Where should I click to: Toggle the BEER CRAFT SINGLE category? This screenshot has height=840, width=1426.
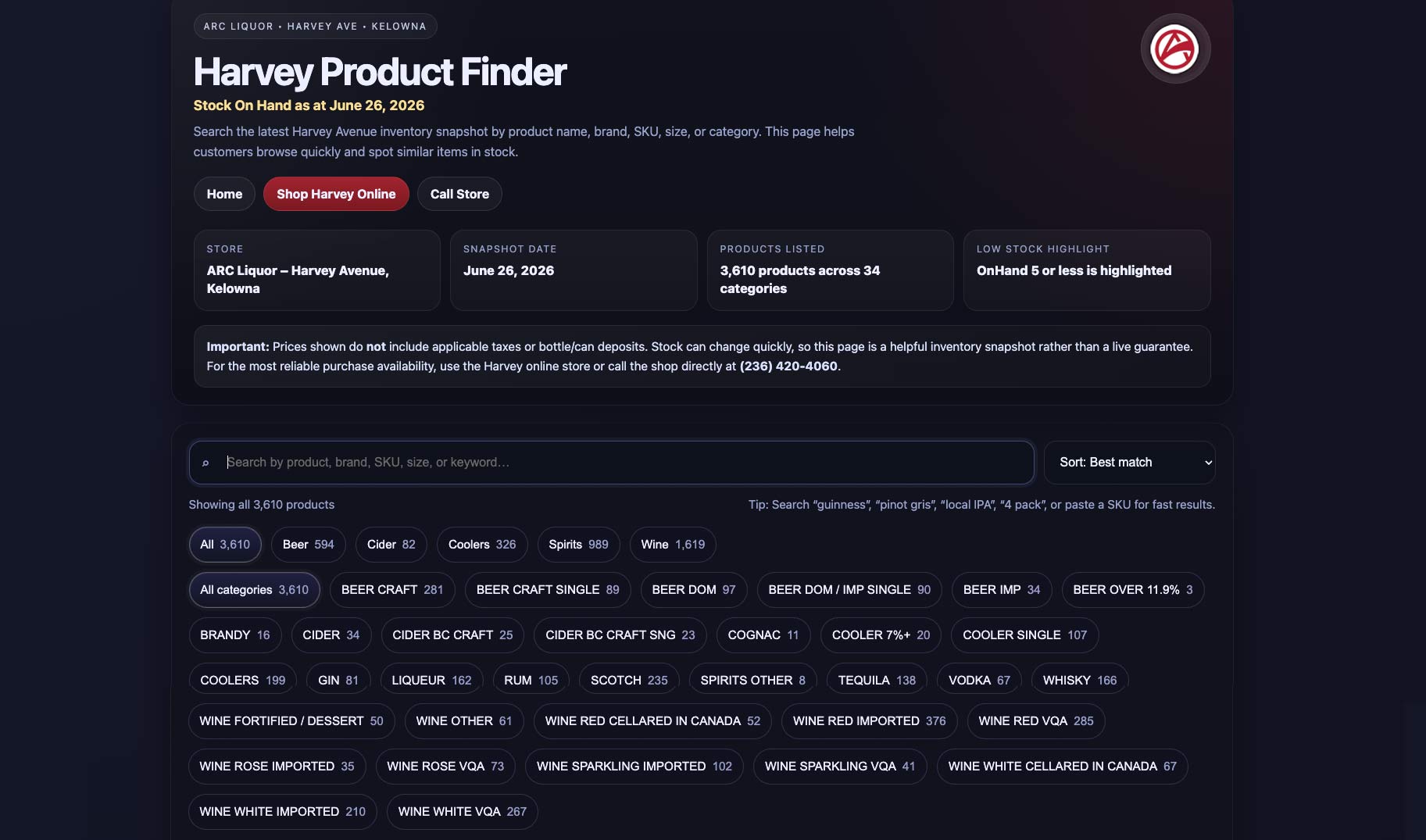point(548,590)
